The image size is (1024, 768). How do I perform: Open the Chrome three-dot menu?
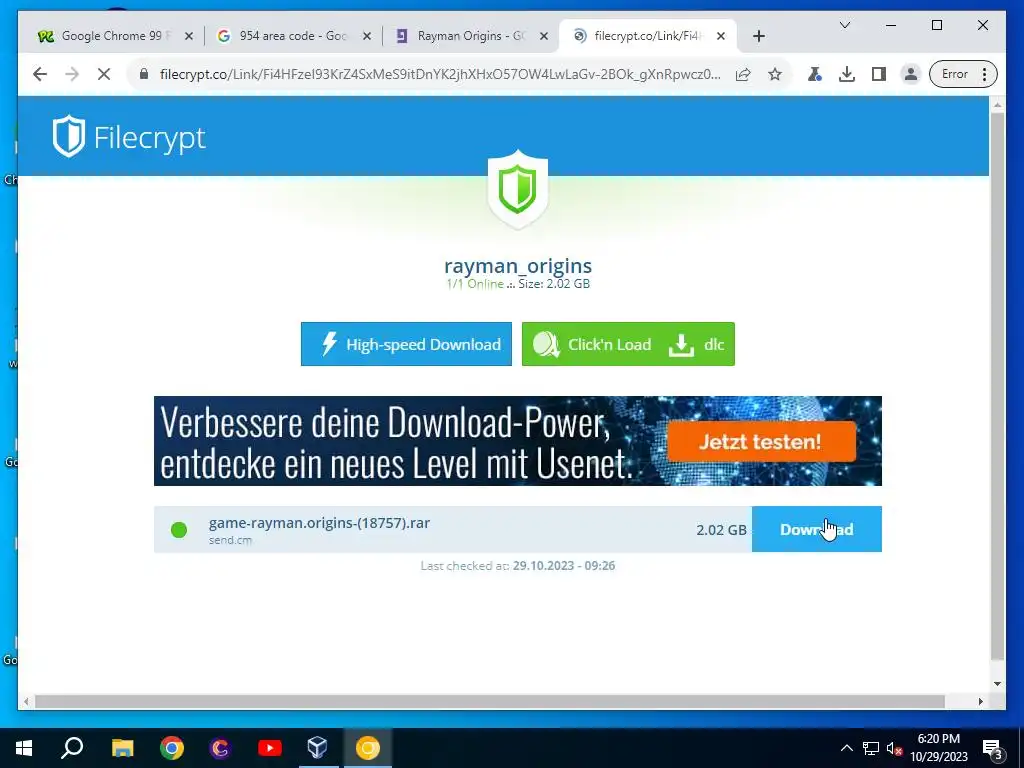(985, 74)
